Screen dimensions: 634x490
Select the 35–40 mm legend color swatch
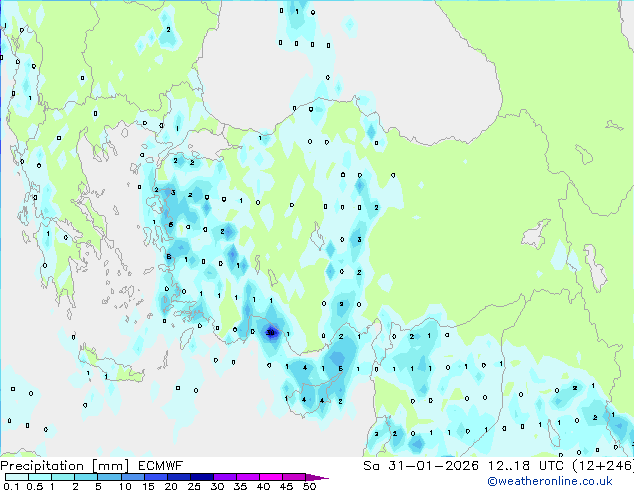tap(248, 477)
